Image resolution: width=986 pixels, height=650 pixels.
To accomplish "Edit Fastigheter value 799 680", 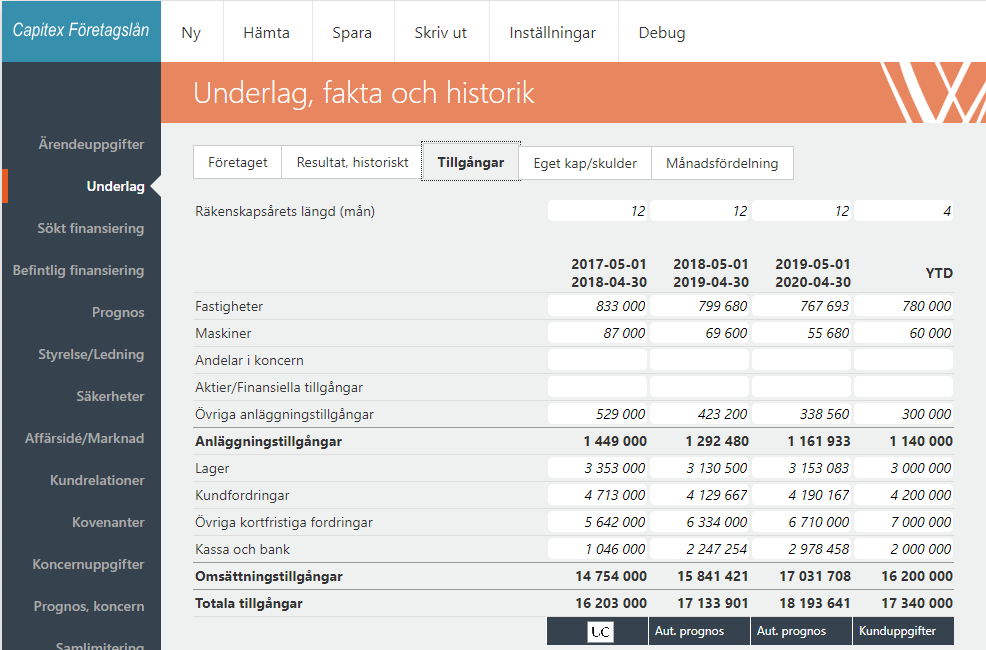I will 699,306.
